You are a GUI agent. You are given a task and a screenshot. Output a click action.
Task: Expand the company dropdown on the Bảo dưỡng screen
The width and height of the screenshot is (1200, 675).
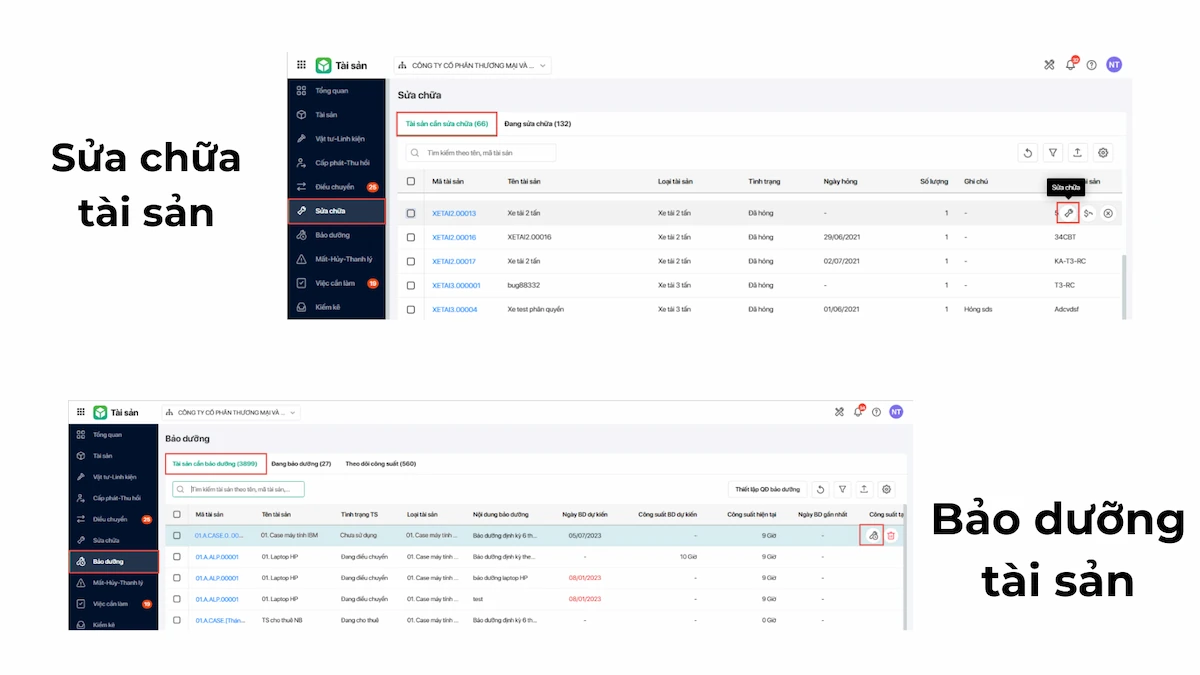[232, 411]
